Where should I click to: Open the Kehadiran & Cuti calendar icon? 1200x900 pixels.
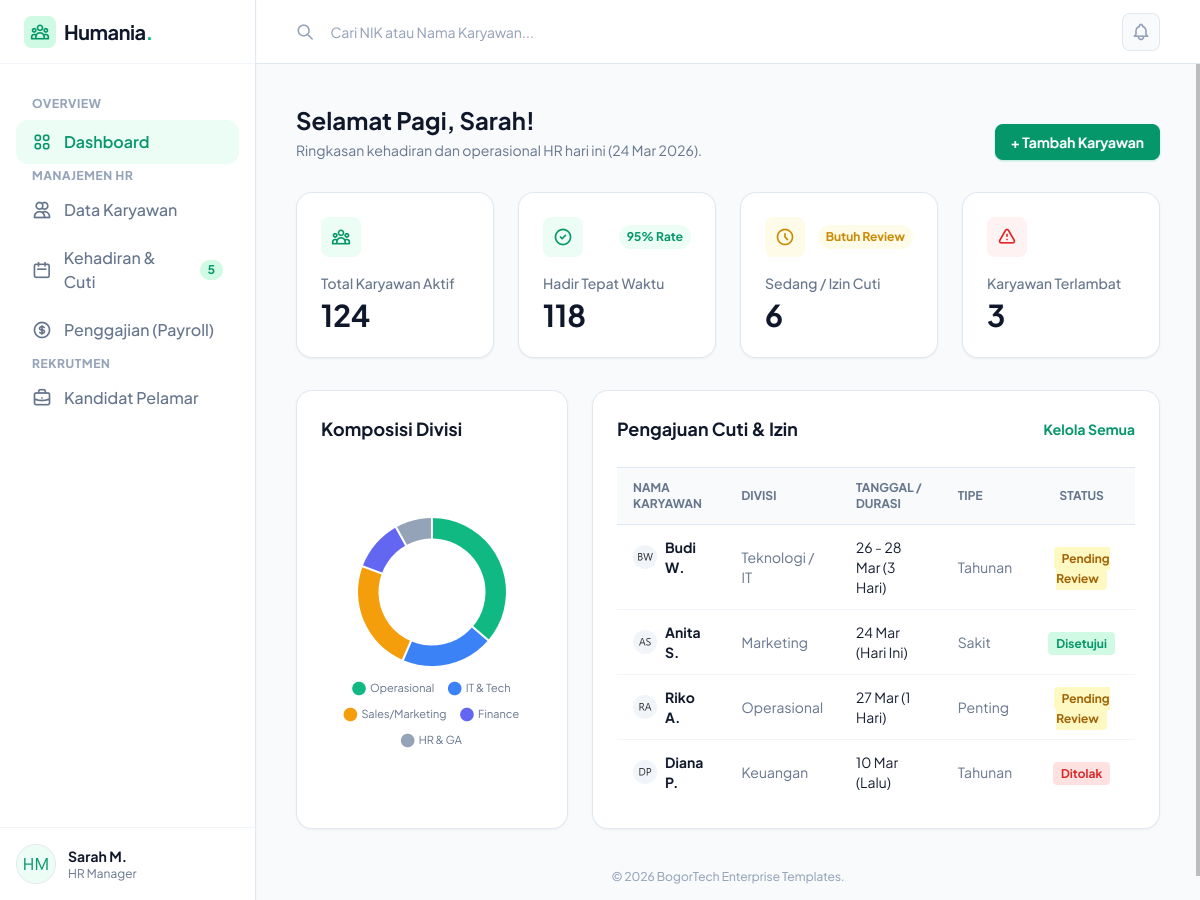pyautogui.click(x=41, y=269)
